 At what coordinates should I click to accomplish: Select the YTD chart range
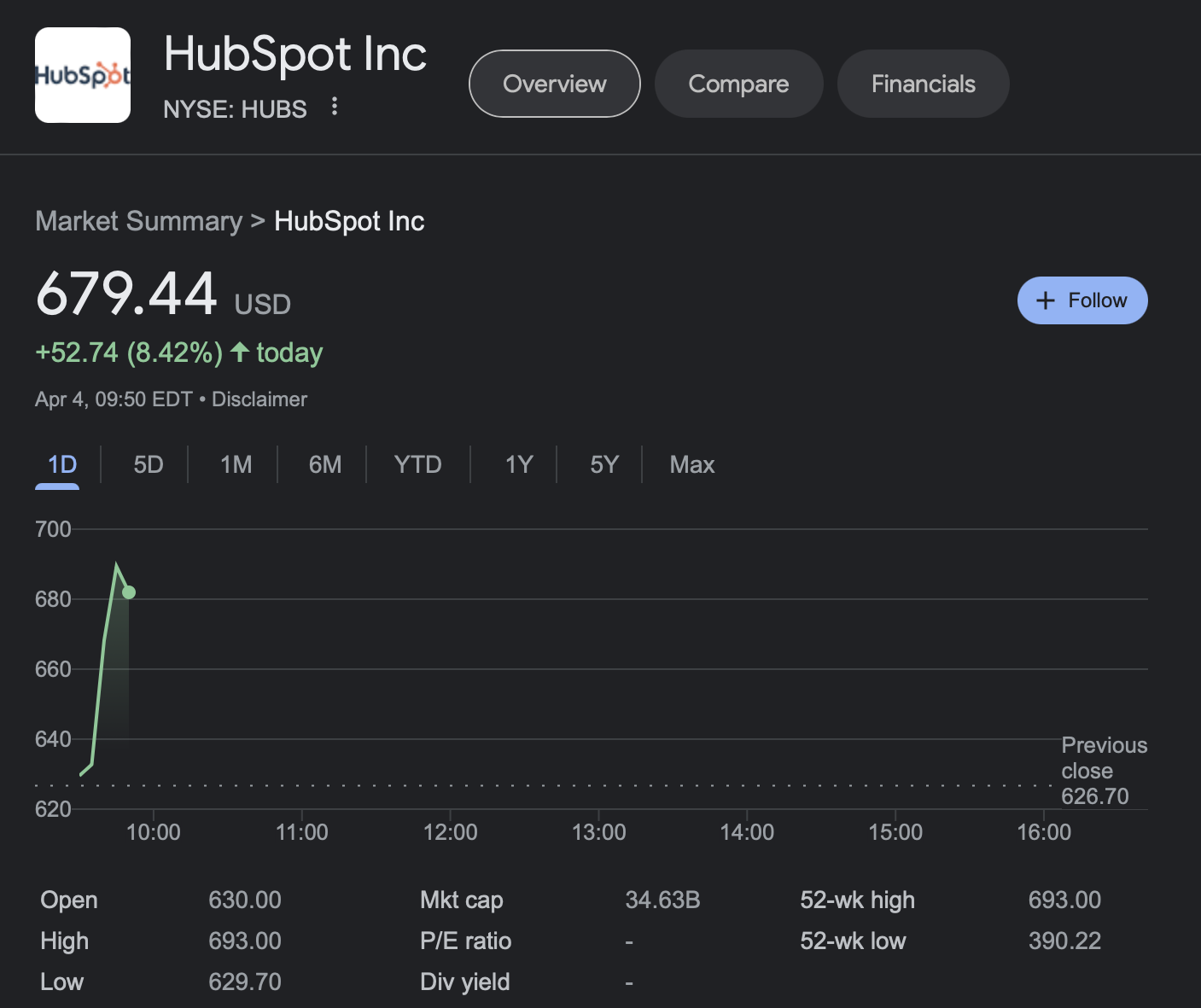[417, 464]
